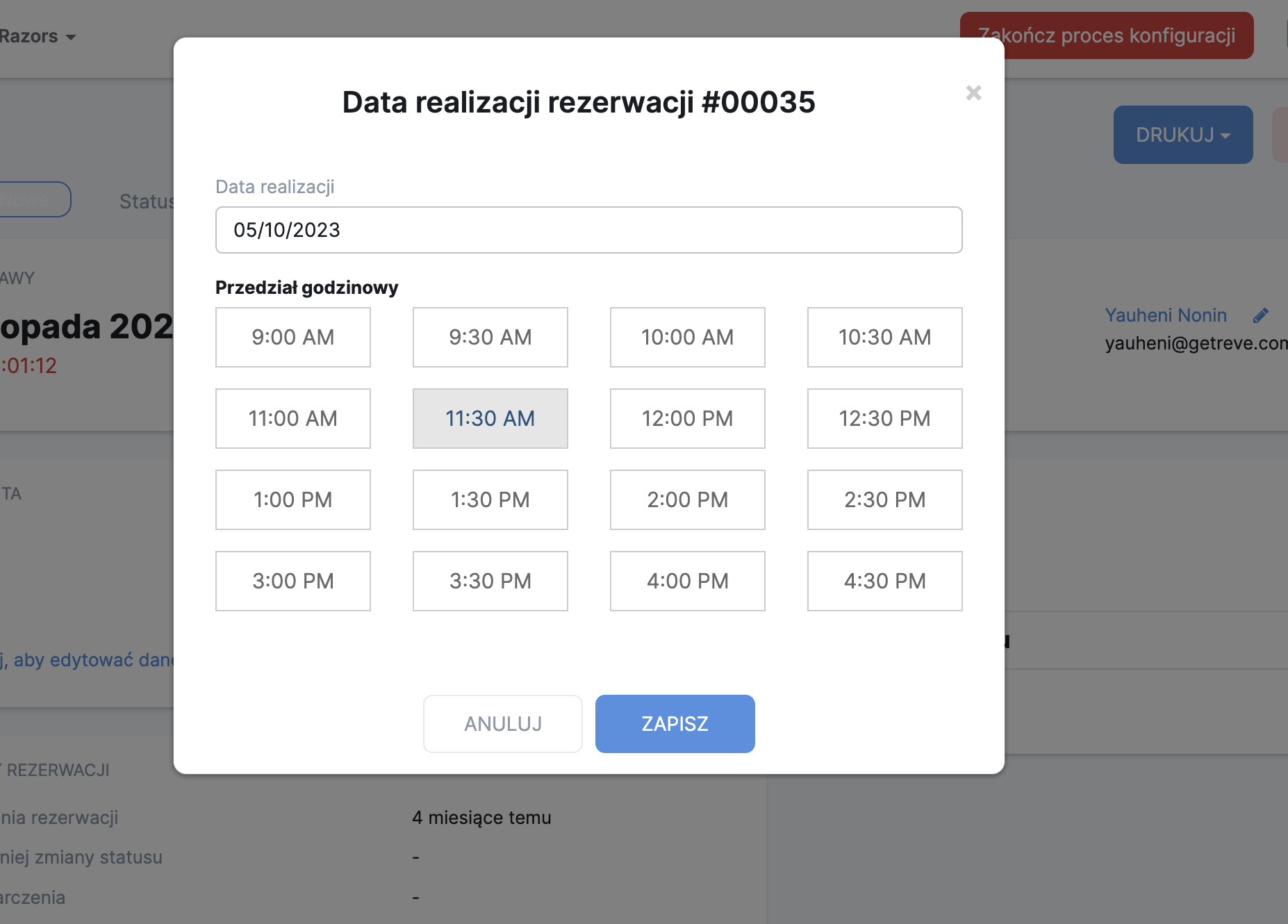This screenshot has width=1288, height=924.
Task: Pick the 3:00 PM time slot
Action: coord(292,581)
